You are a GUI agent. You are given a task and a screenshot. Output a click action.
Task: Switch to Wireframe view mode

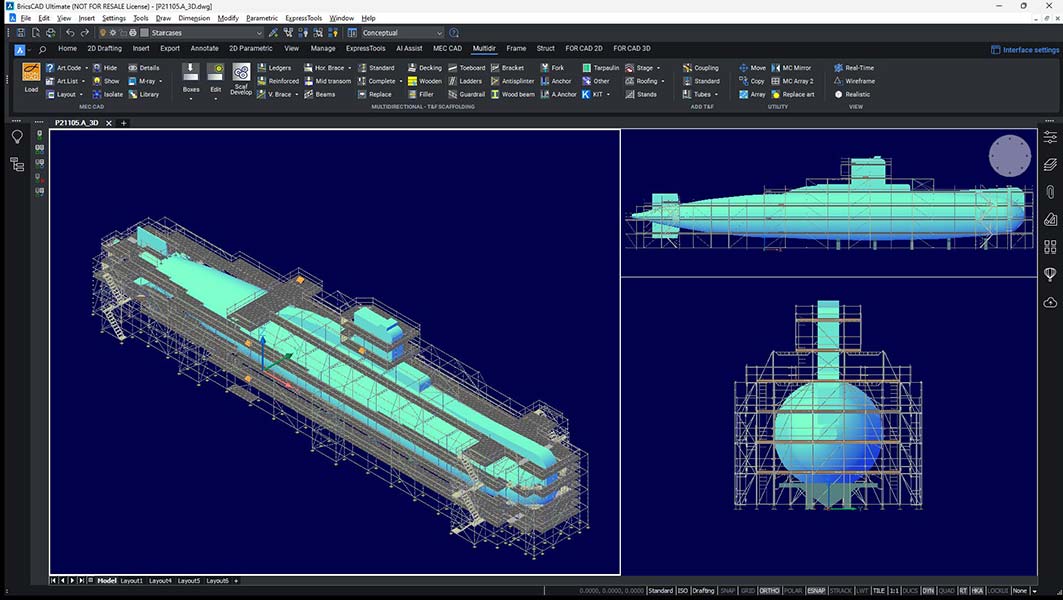pos(856,80)
